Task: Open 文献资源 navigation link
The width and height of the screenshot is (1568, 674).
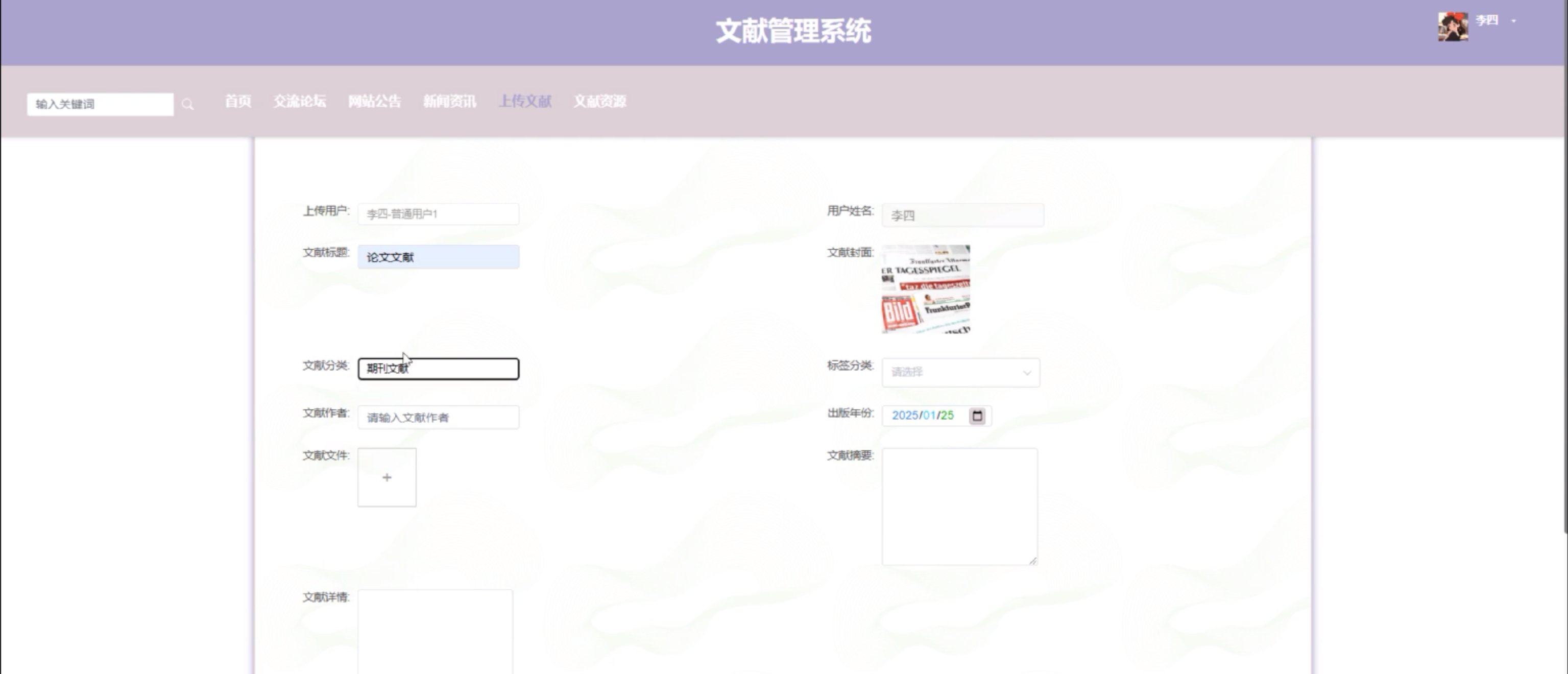Action: click(x=599, y=102)
